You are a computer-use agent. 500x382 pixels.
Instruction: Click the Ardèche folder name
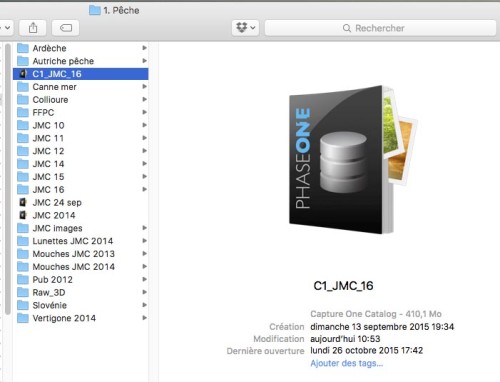pyautogui.click(x=49, y=48)
